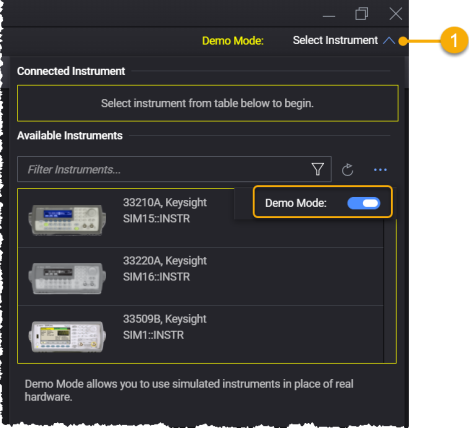
Task: Refresh the available instruments list
Action: (x=347, y=170)
